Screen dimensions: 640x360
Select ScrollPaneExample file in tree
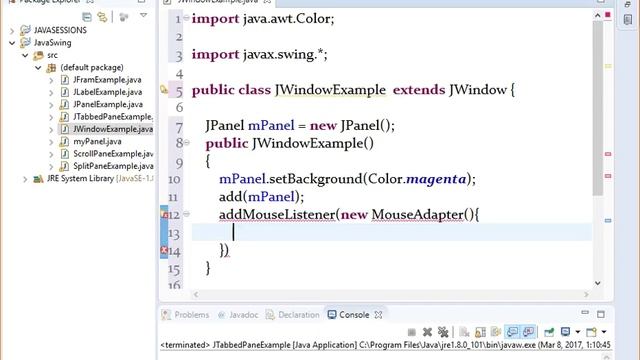(113, 153)
